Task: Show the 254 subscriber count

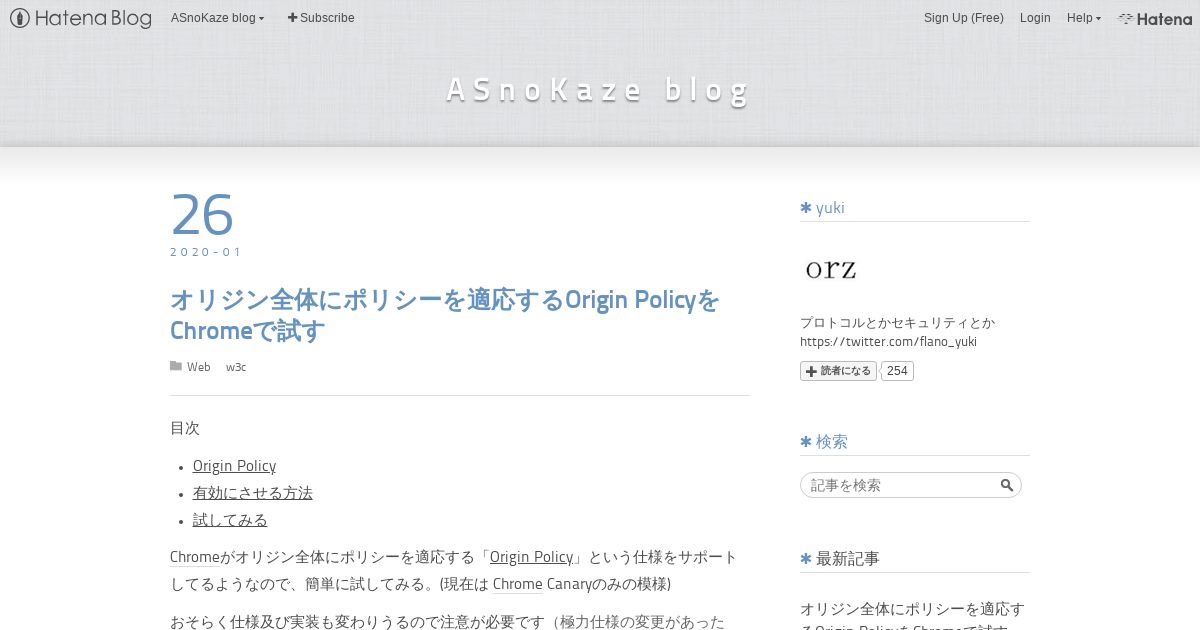Action: click(897, 371)
